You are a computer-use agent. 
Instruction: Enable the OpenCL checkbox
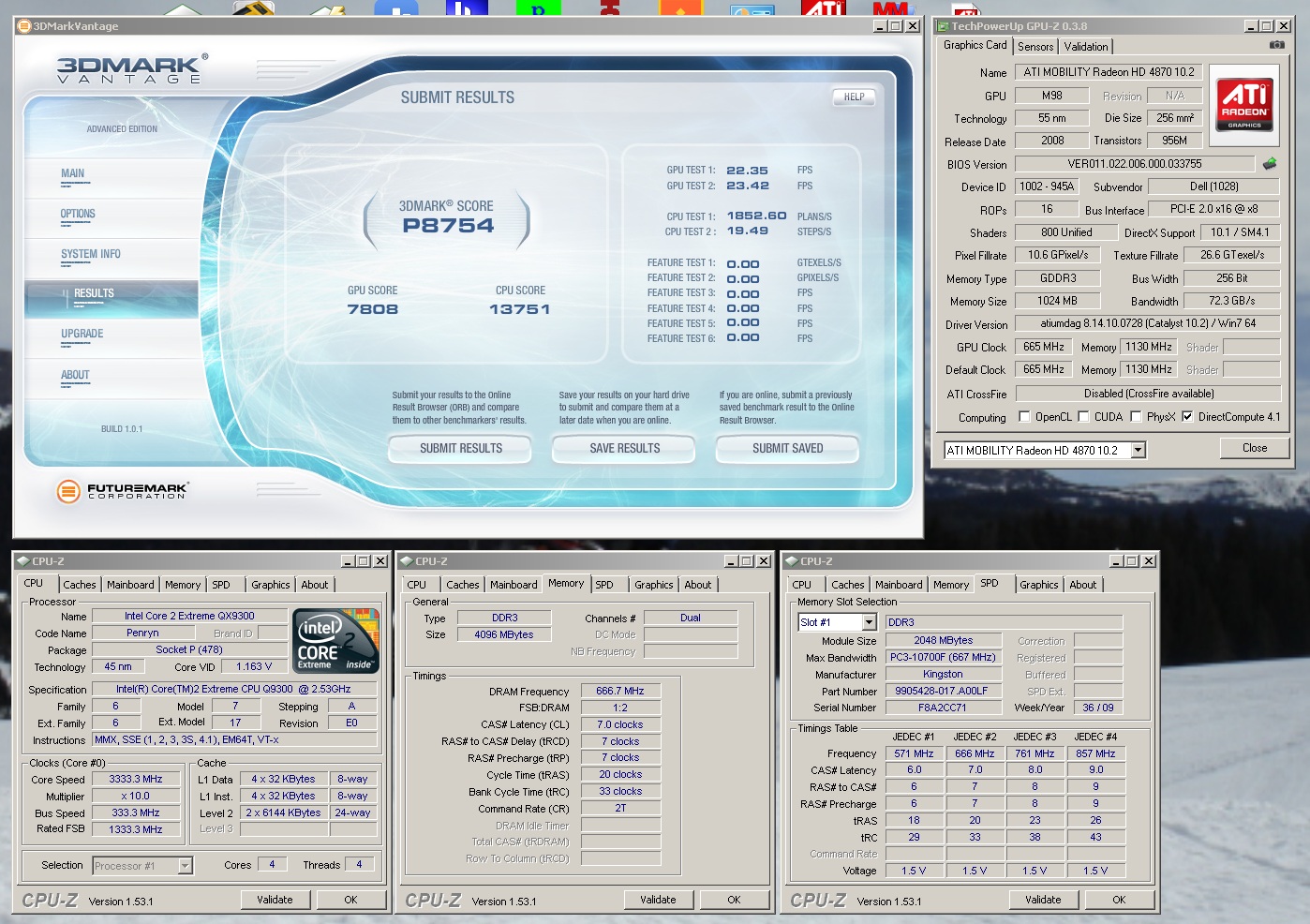click(1024, 417)
